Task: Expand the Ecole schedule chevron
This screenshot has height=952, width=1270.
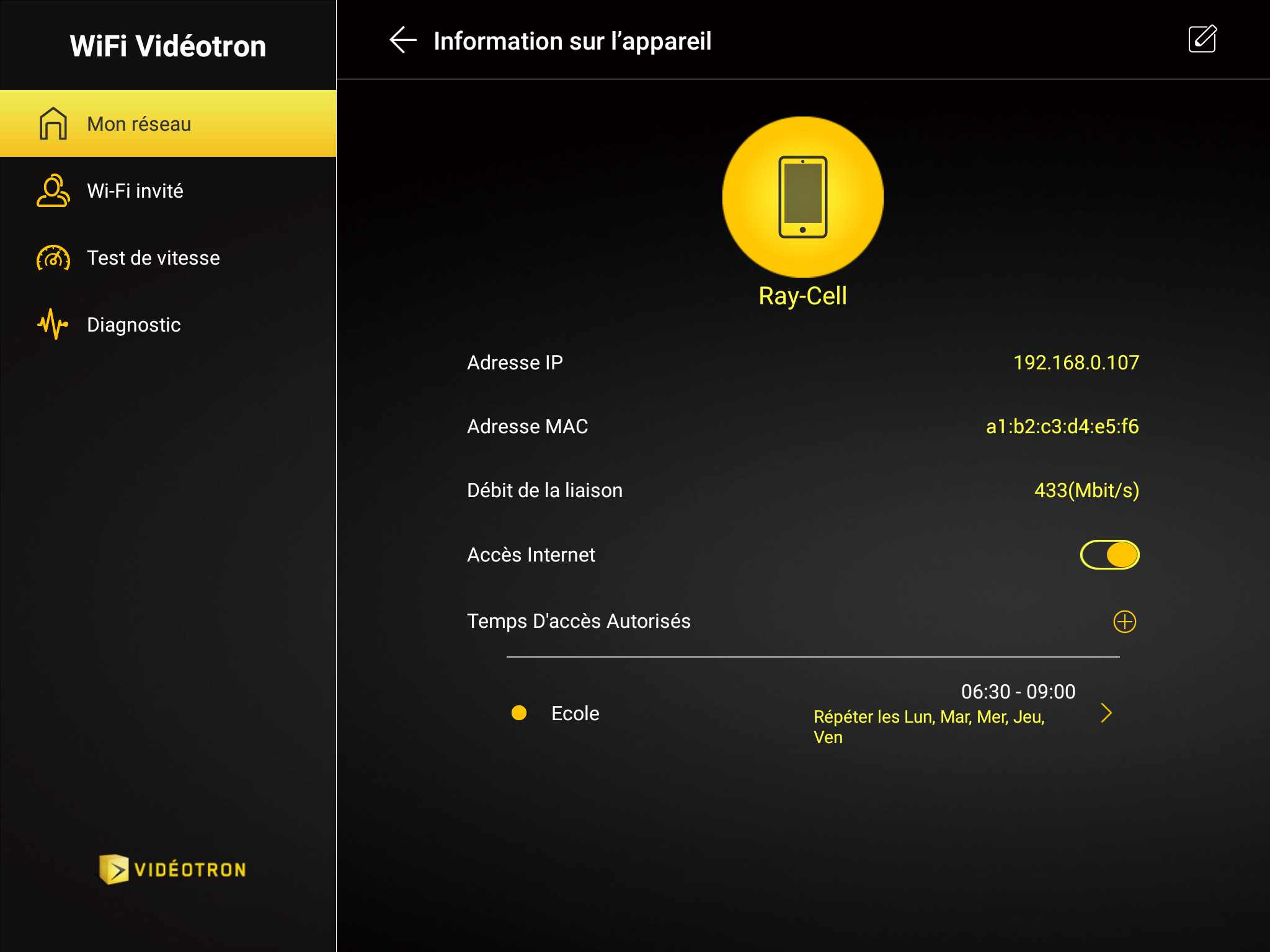Action: point(1106,713)
